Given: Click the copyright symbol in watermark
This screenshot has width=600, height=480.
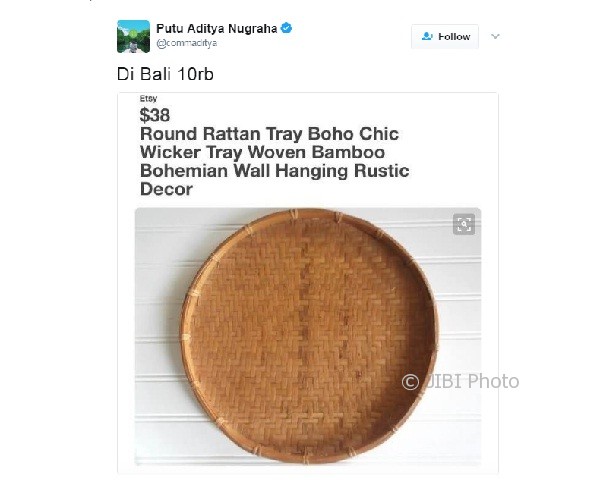Looking at the screenshot, I should point(410,382).
